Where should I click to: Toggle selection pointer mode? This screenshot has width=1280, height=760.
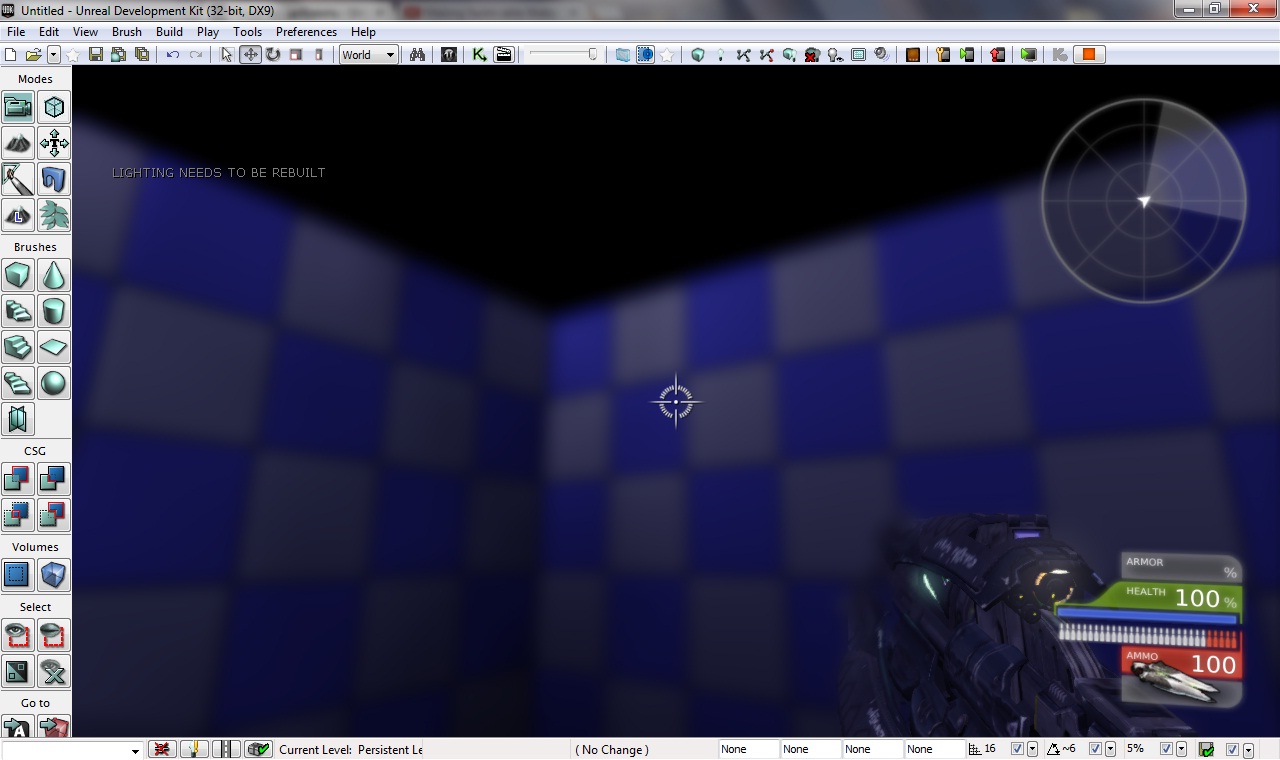tap(227, 55)
